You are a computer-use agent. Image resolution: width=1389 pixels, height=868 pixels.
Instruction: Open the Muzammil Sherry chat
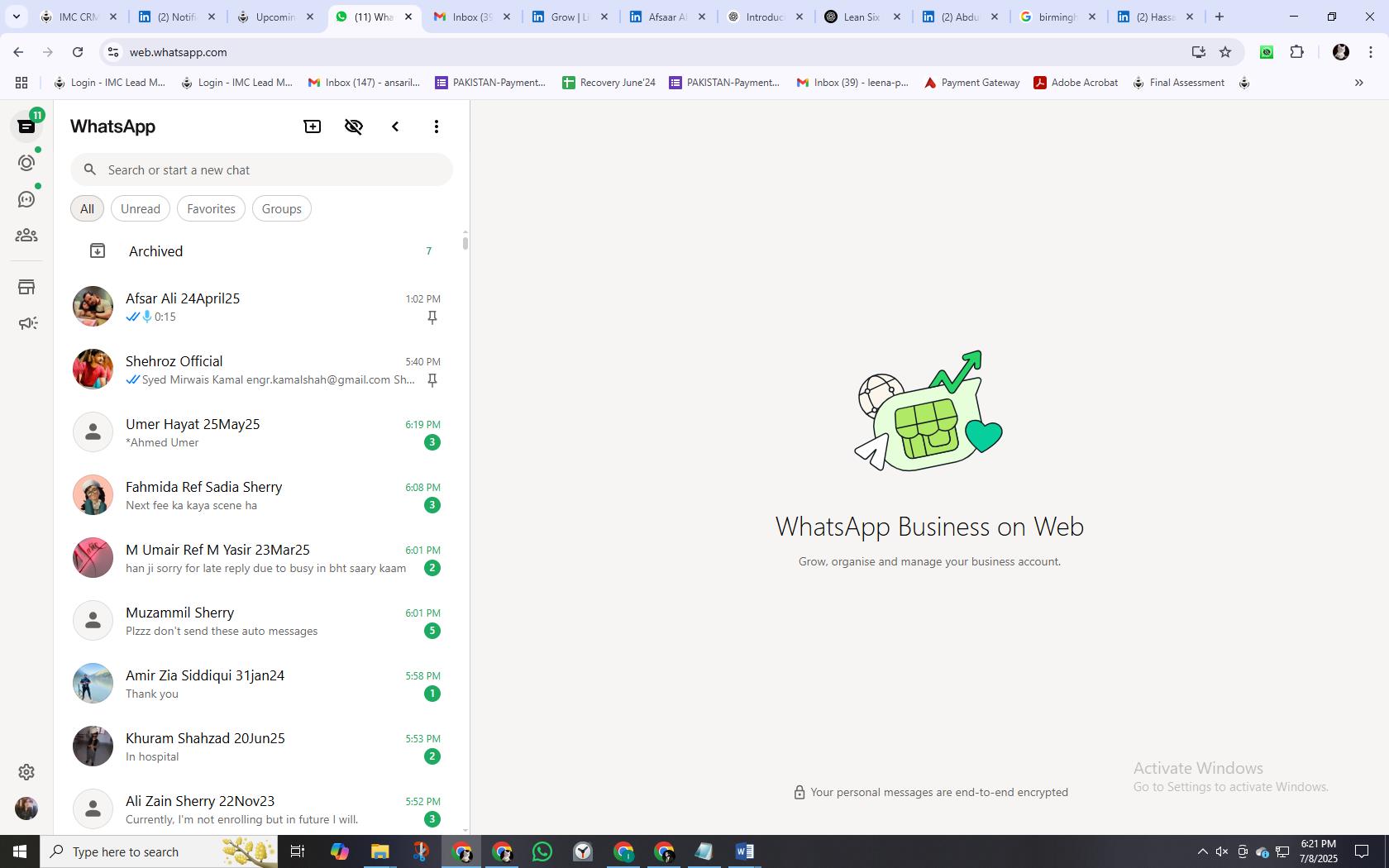261,621
